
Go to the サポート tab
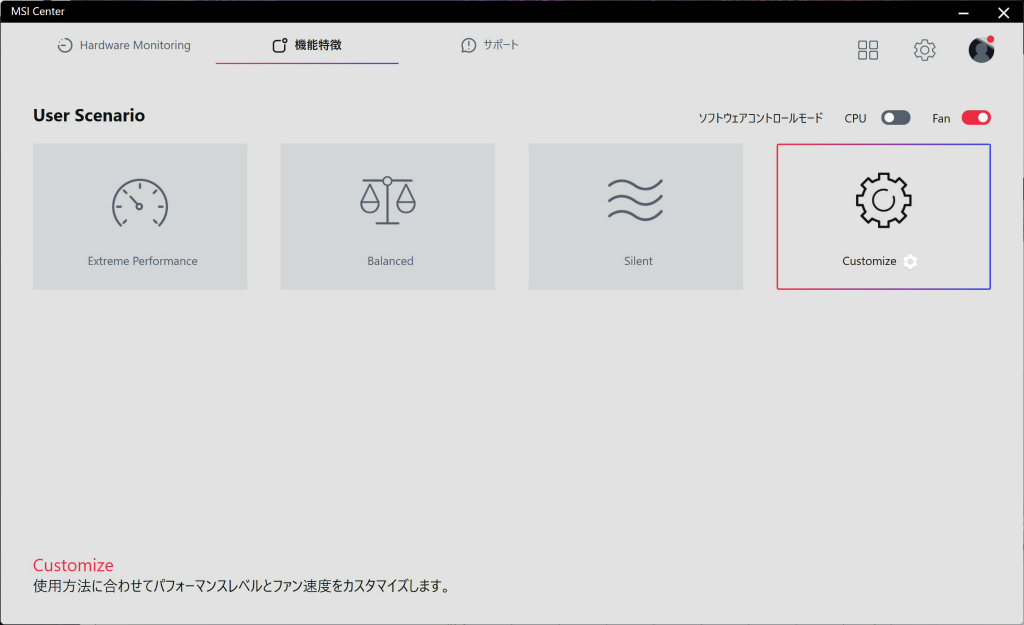click(501, 45)
